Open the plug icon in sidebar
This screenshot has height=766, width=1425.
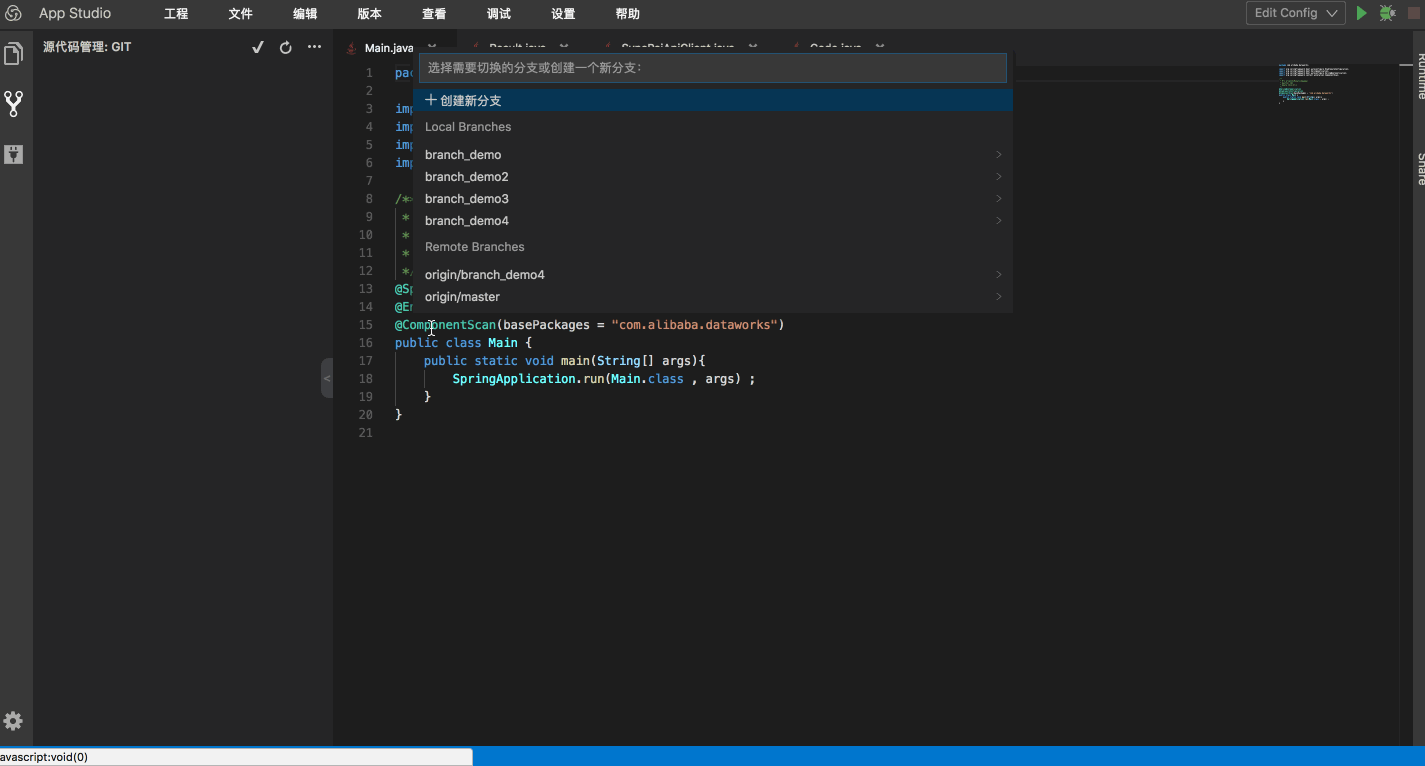click(x=14, y=154)
